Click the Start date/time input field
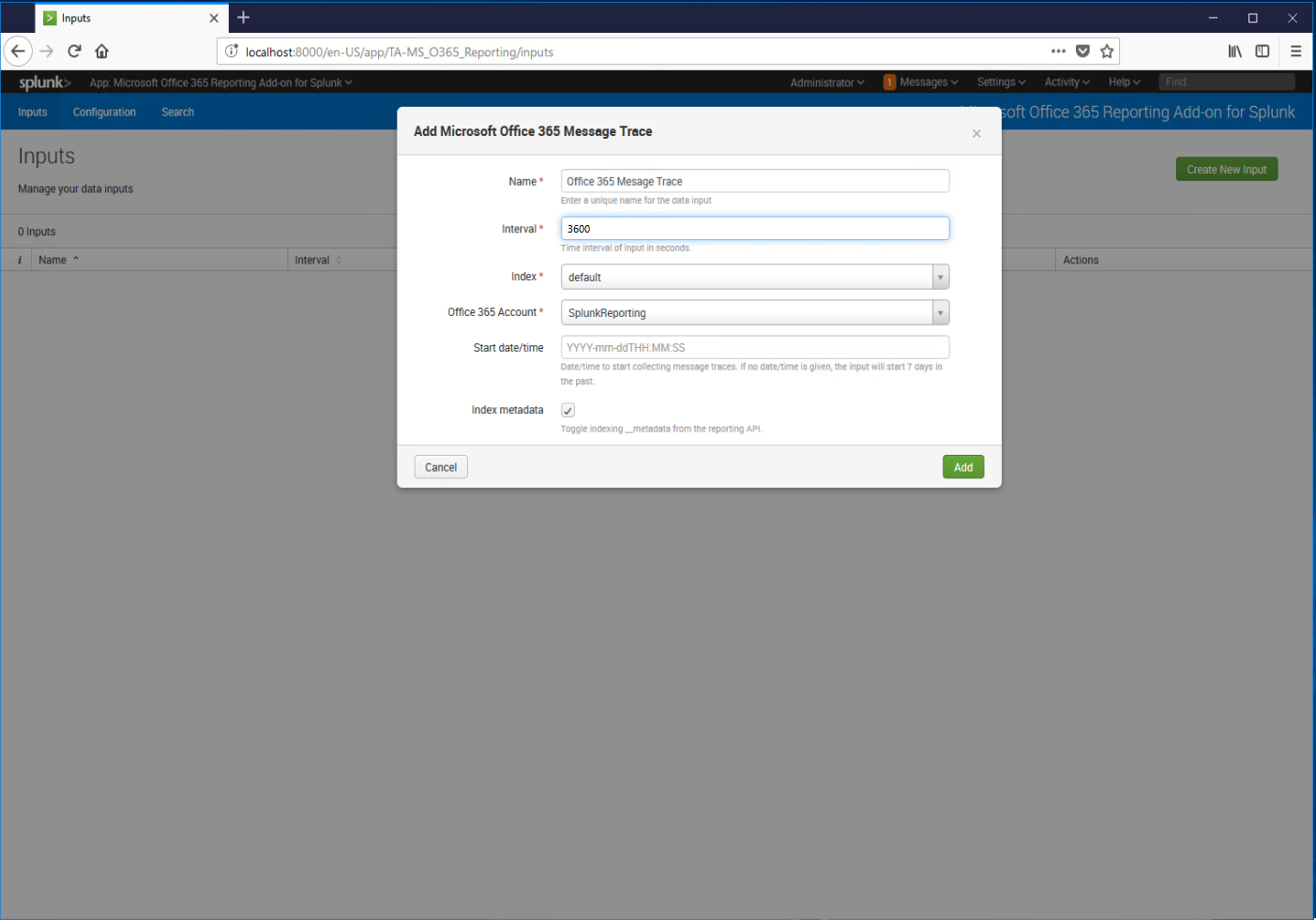Viewport: 1316px width, 920px height. pyautogui.click(x=754, y=347)
